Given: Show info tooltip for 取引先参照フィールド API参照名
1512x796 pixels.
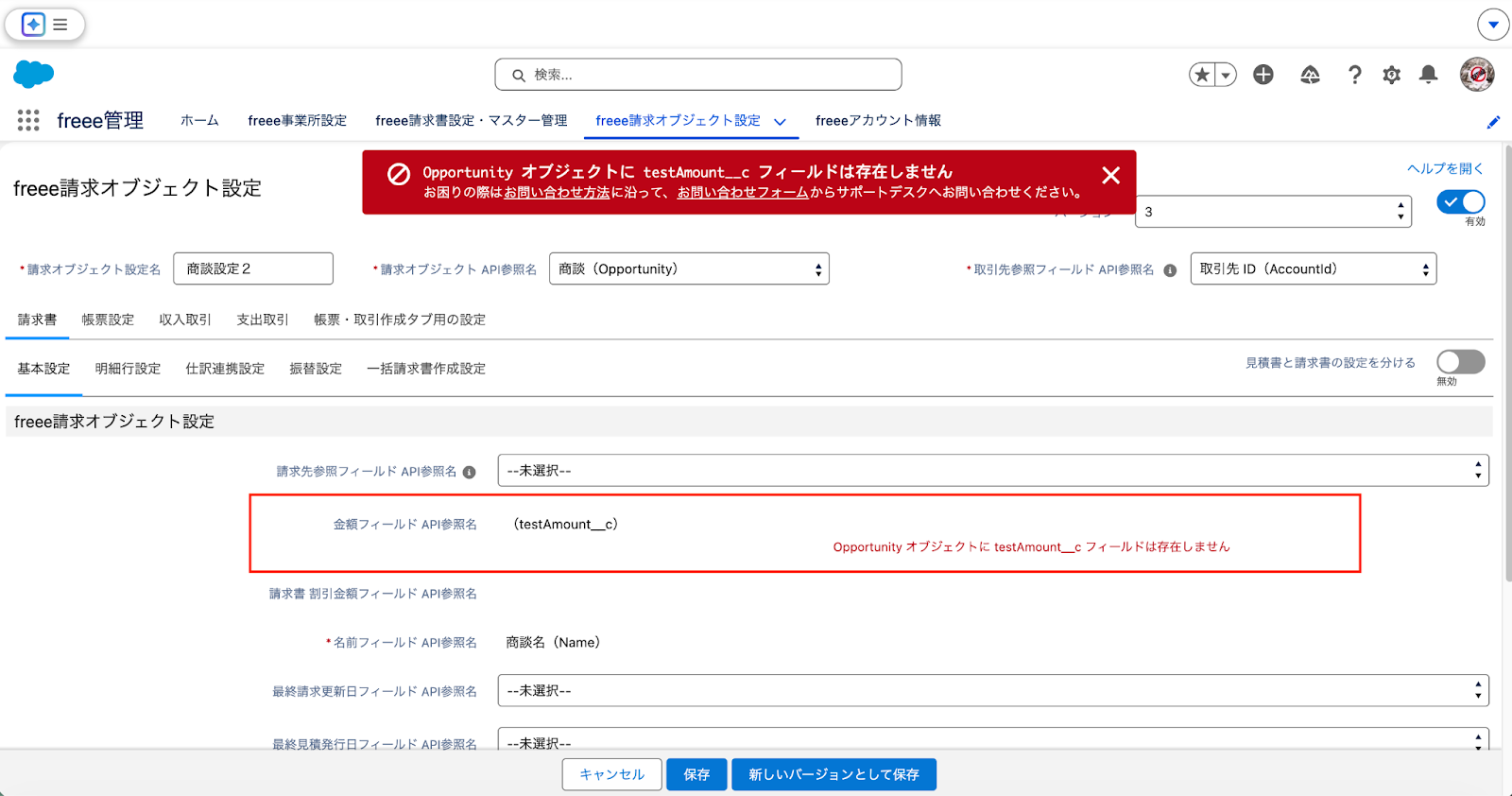Looking at the screenshot, I should pos(1170,270).
